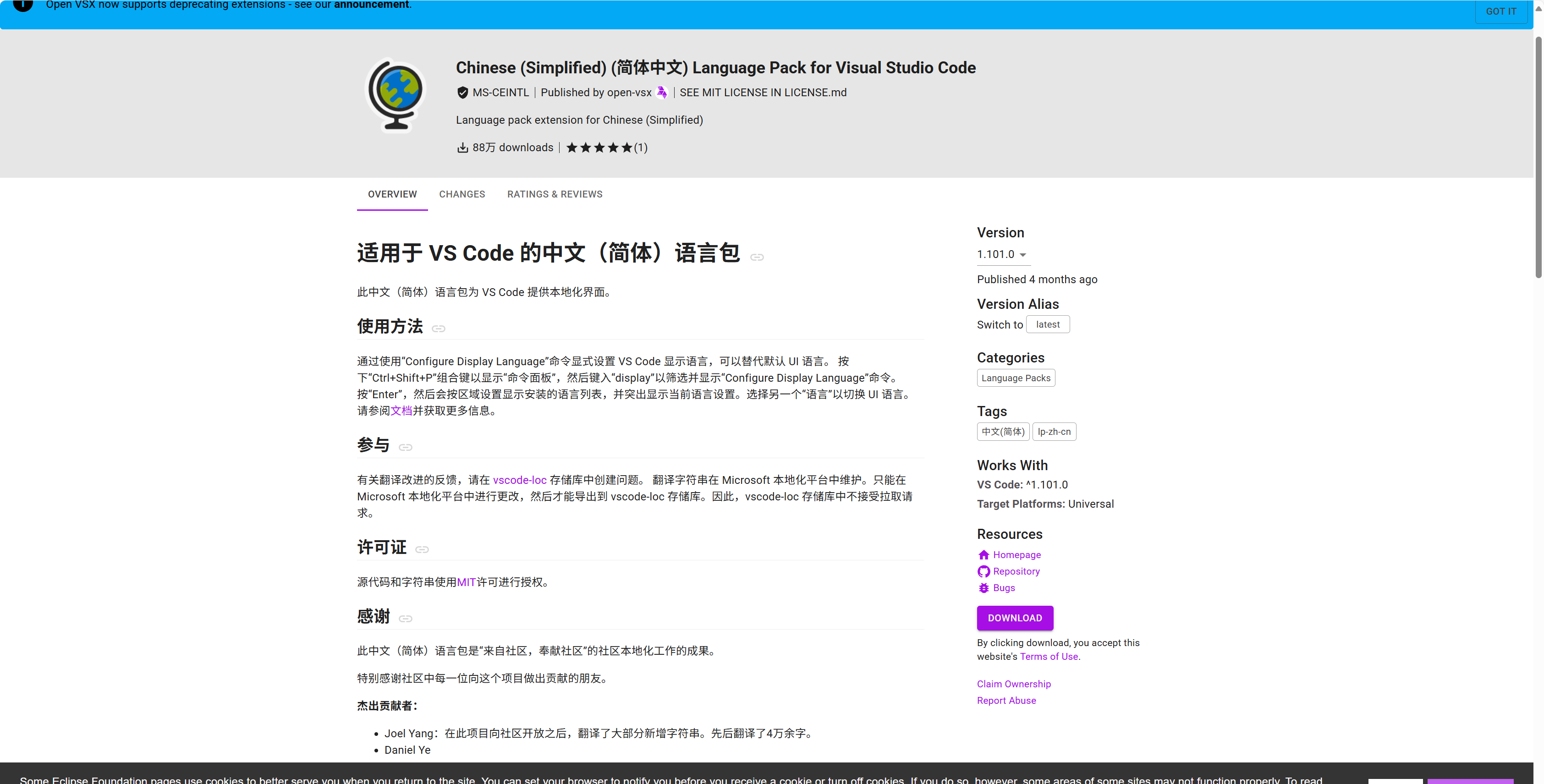Viewport: 1544px width, 784px height.
Task: Switch version alias to latest
Action: (x=1047, y=324)
